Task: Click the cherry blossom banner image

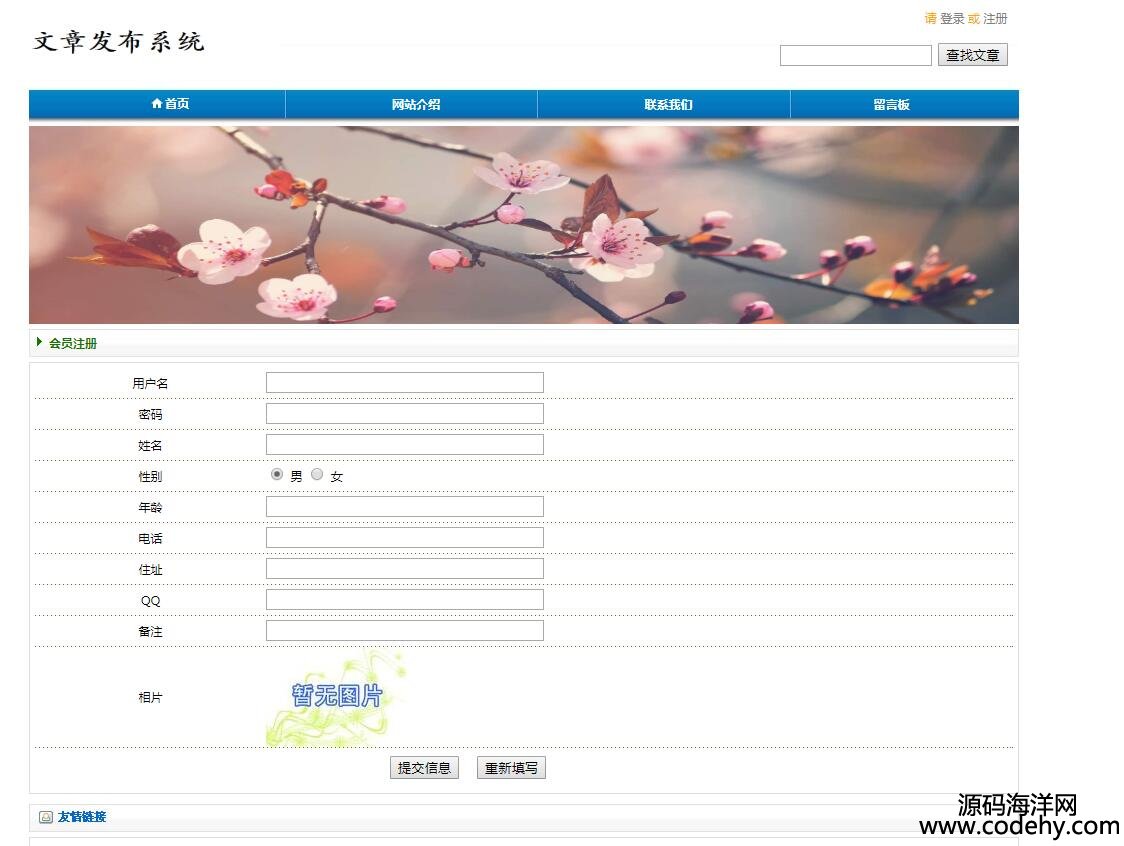Action: pos(524,224)
